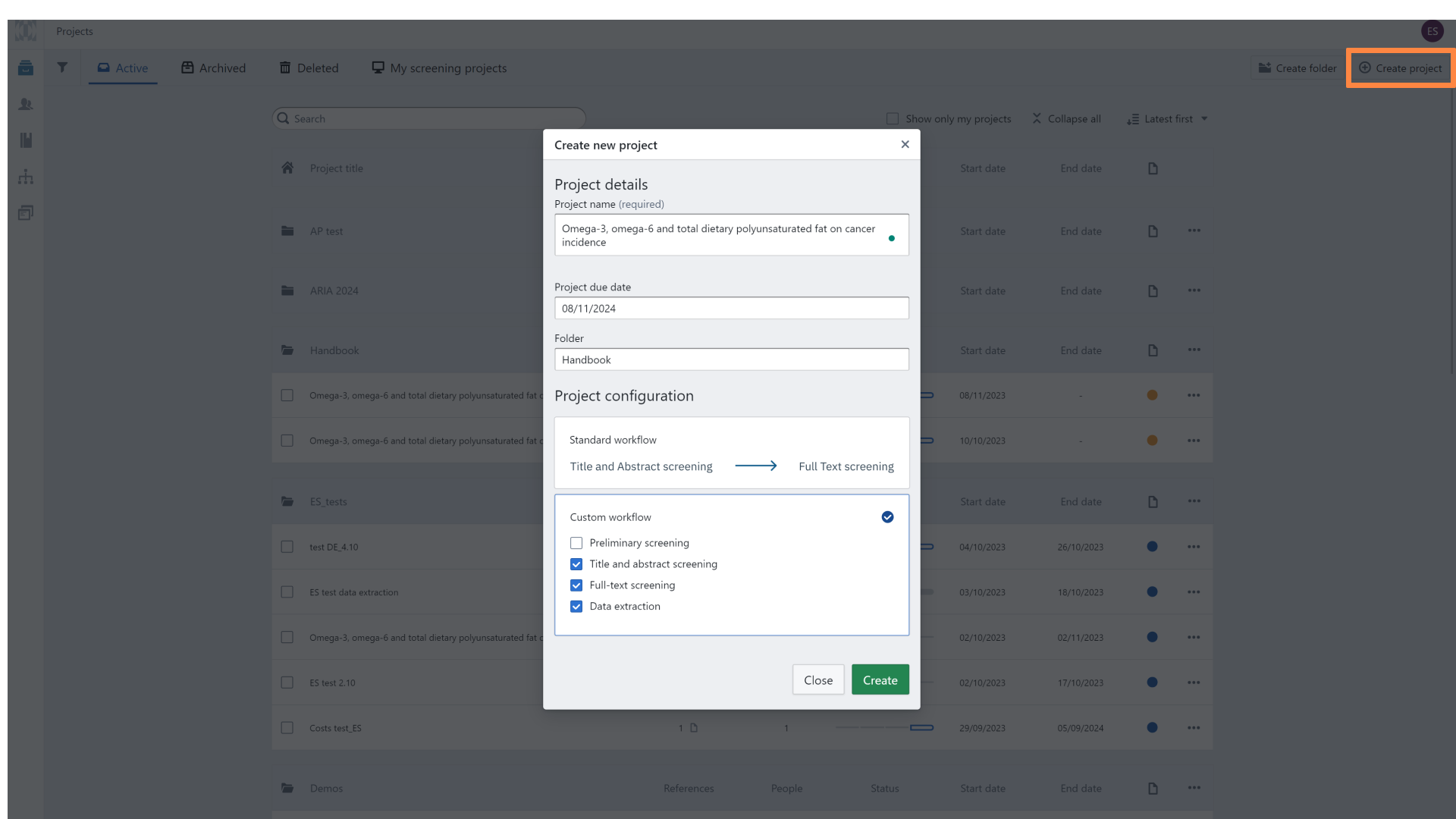Viewport: 1456px width, 819px height.
Task: Open more options for Costs test_ES row
Action: click(x=1194, y=728)
